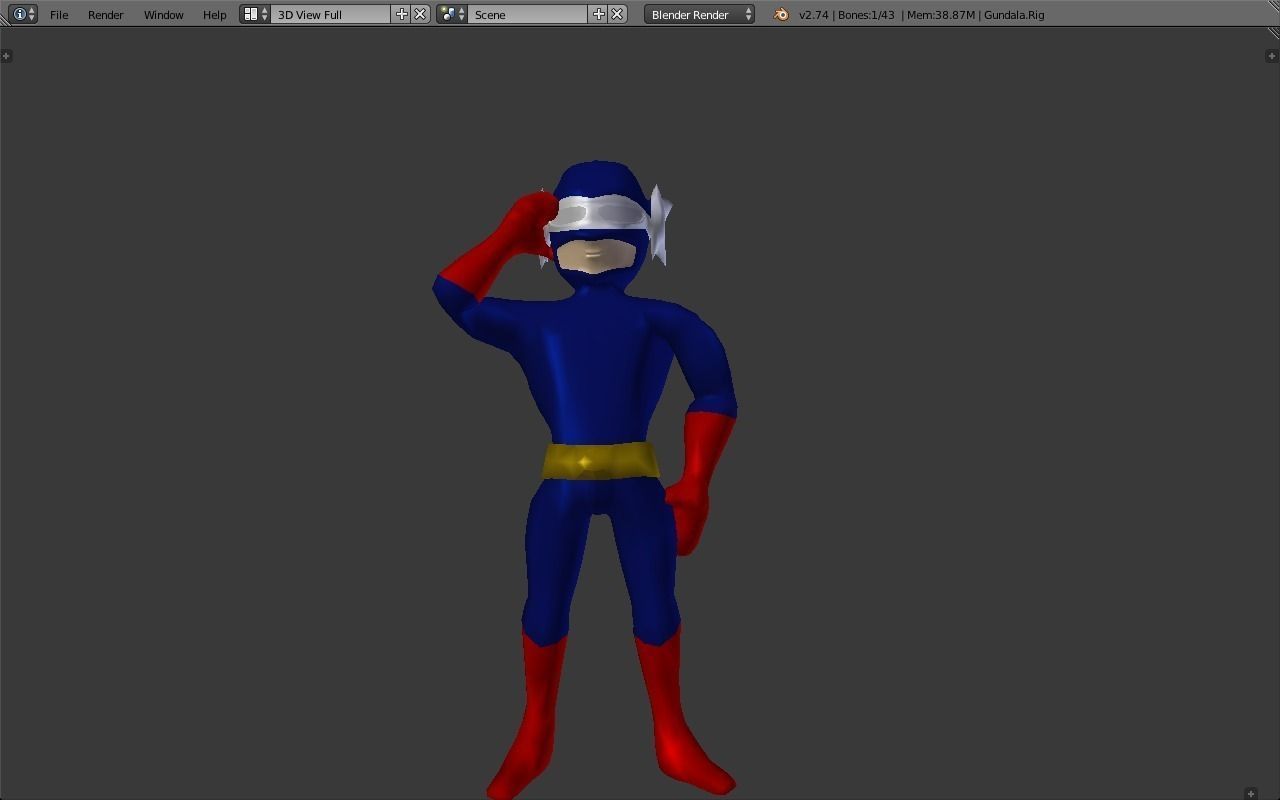1280x800 pixels.
Task: Click the top-left region expand plus icon
Action: (x=6, y=55)
